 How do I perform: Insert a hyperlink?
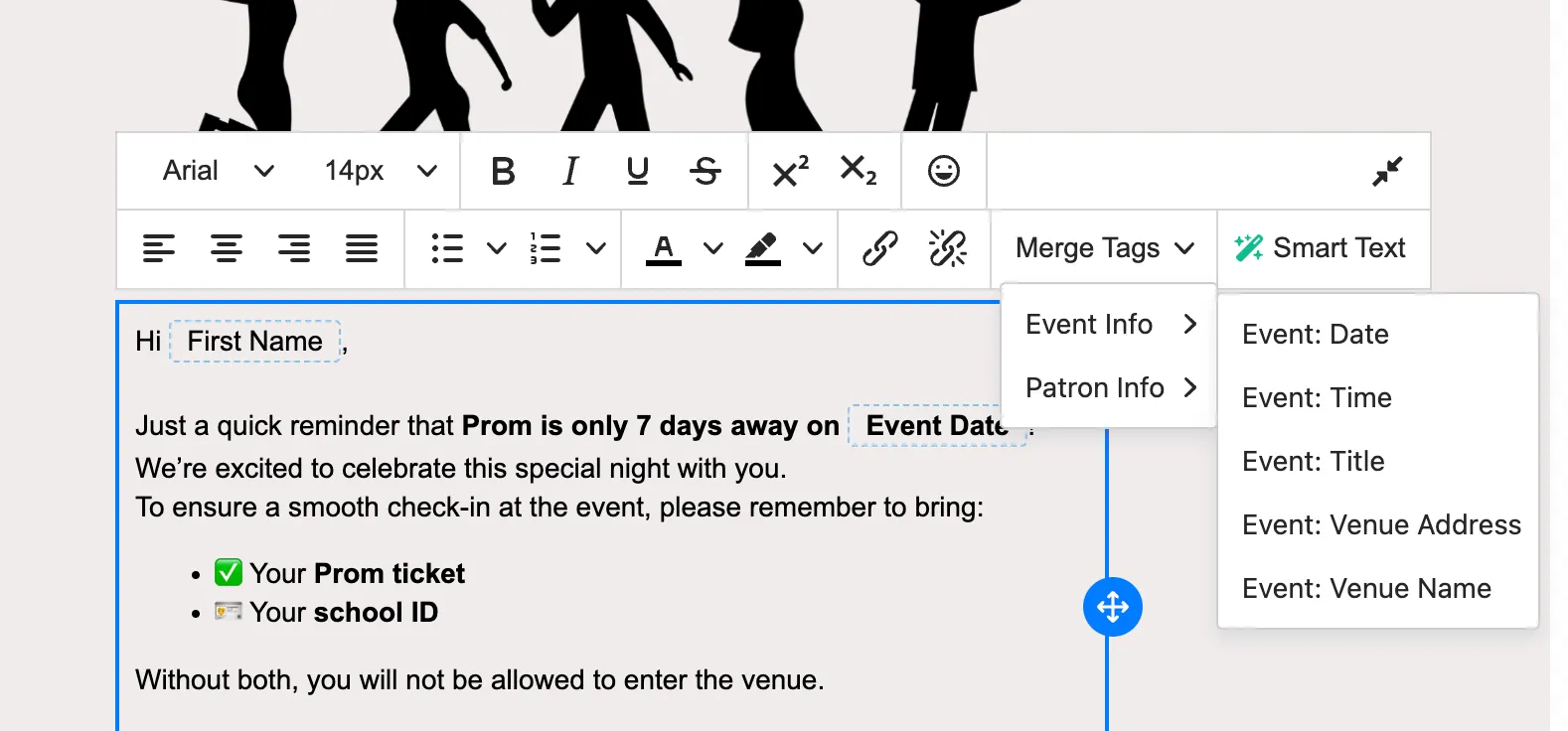[x=880, y=248]
